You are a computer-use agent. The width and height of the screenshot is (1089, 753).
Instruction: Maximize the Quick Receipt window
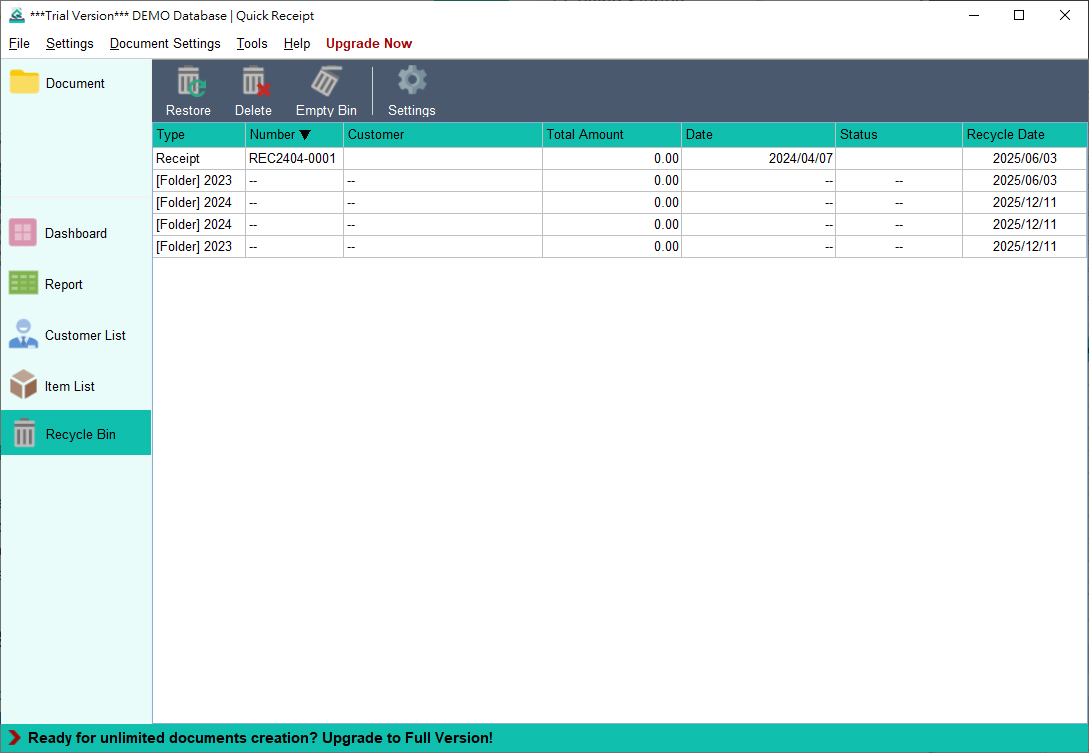coord(1019,15)
